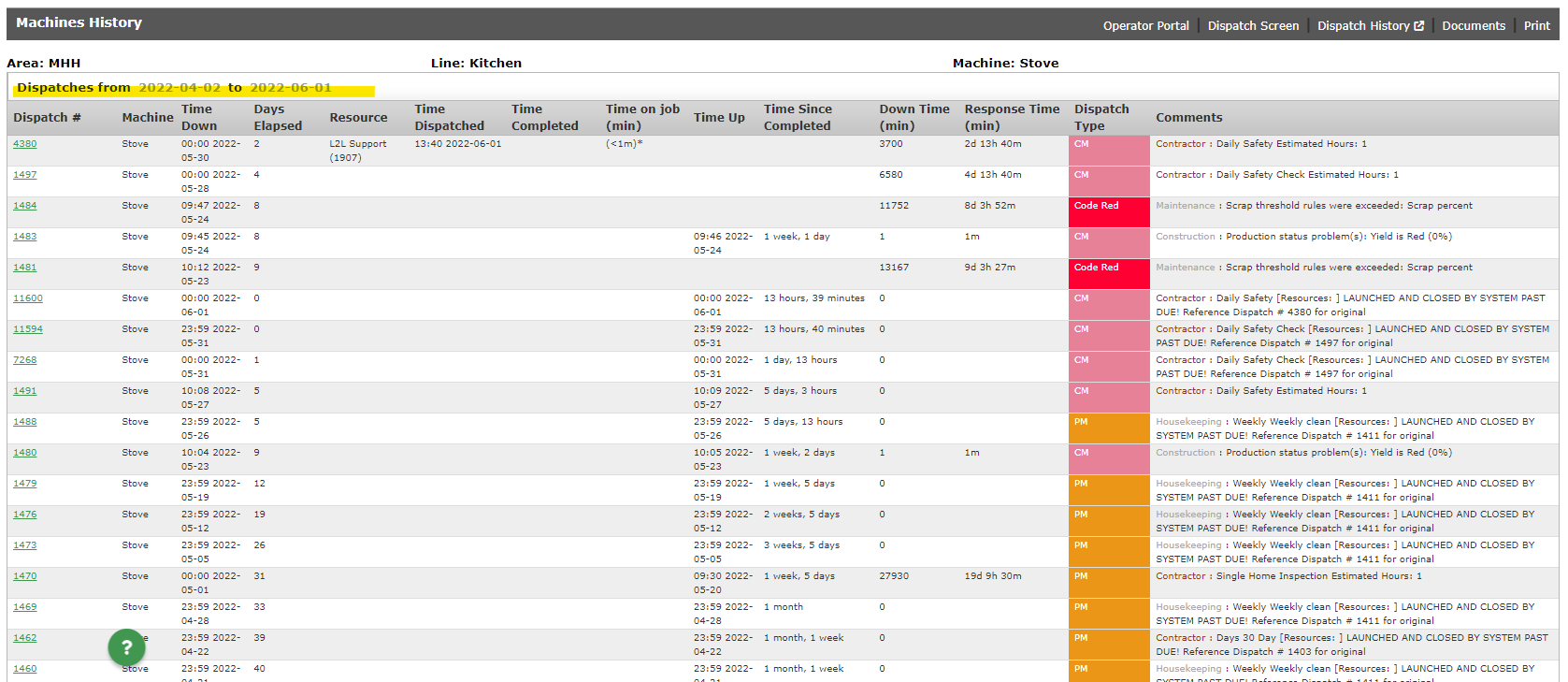The height and width of the screenshot is (682, 1568).
Task: Open the Documents menu item
Action: 1474,26
